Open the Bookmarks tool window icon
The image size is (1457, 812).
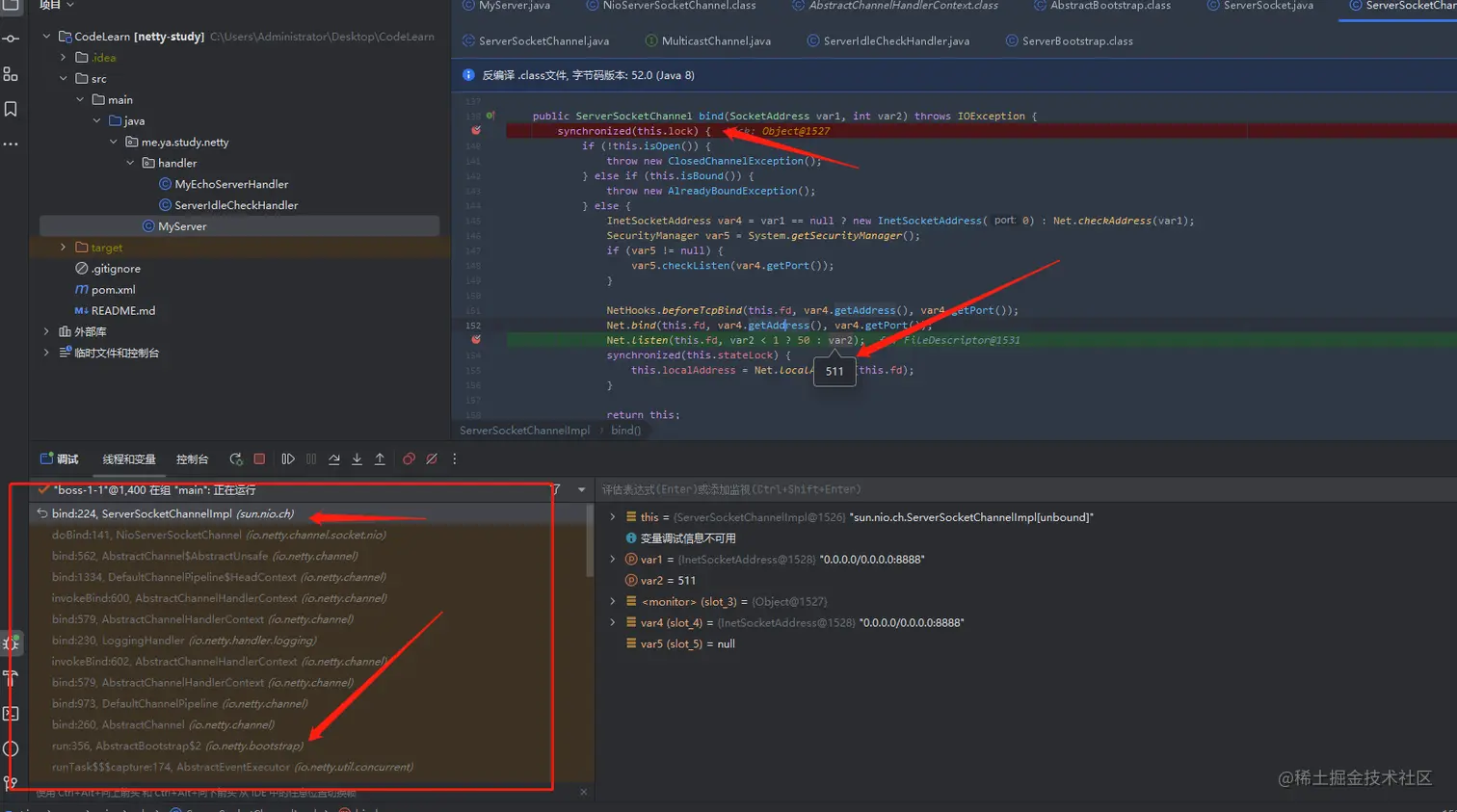tap(11, 109)
